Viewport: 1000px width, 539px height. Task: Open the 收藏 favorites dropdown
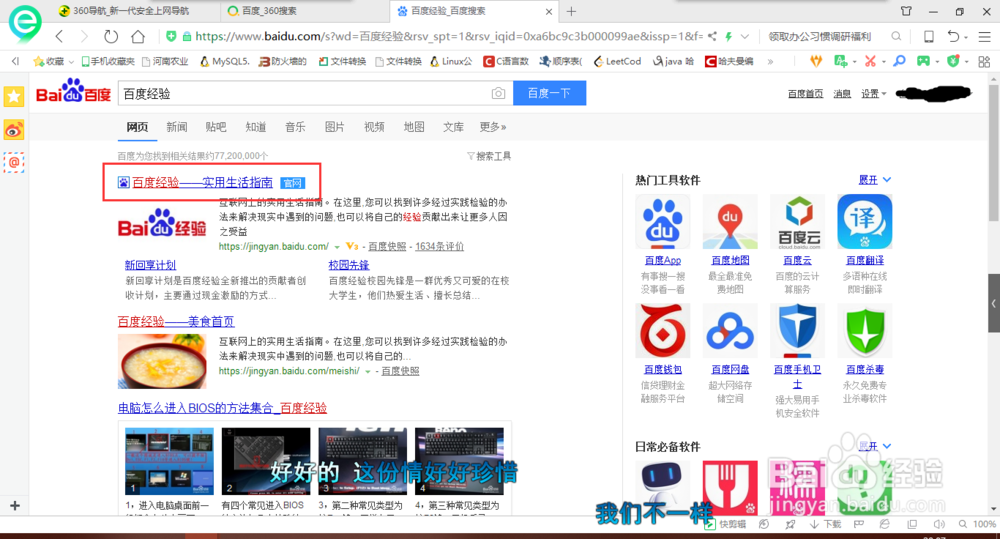coord(53,61)
